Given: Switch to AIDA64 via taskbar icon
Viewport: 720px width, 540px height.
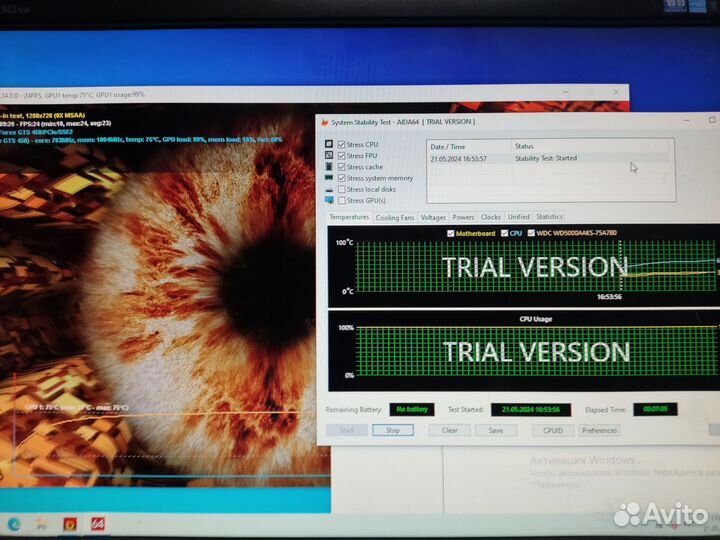Looking at the screenshot, I should point(98,524).
